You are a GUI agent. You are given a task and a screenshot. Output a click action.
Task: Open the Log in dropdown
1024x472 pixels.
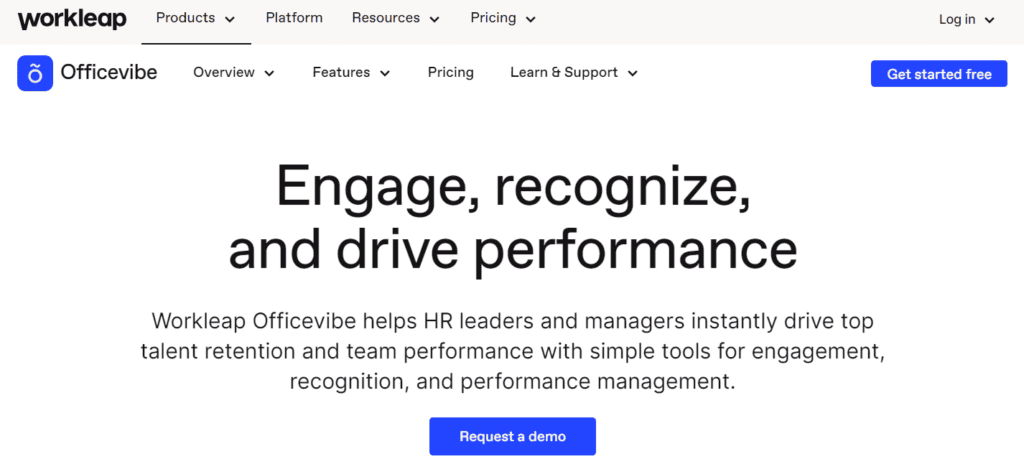coord(967,20)
